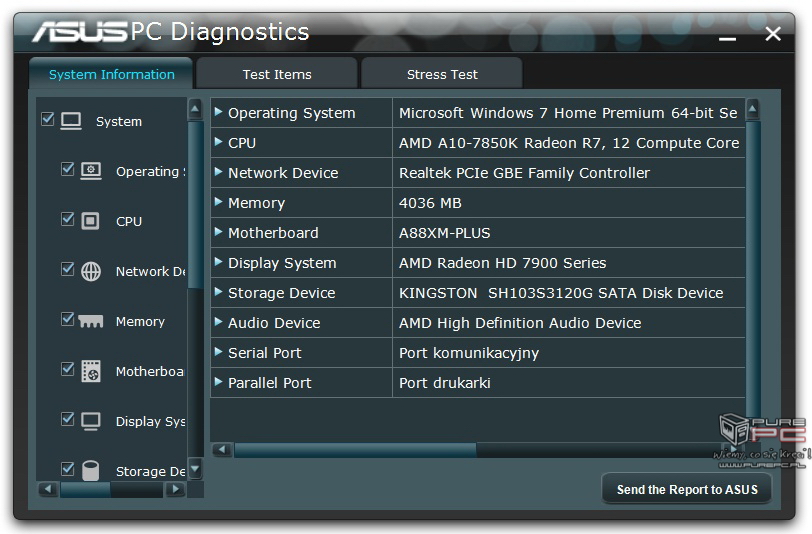
Task: Select the CPU label in the sidebar
Action: (x=128, y=222)
